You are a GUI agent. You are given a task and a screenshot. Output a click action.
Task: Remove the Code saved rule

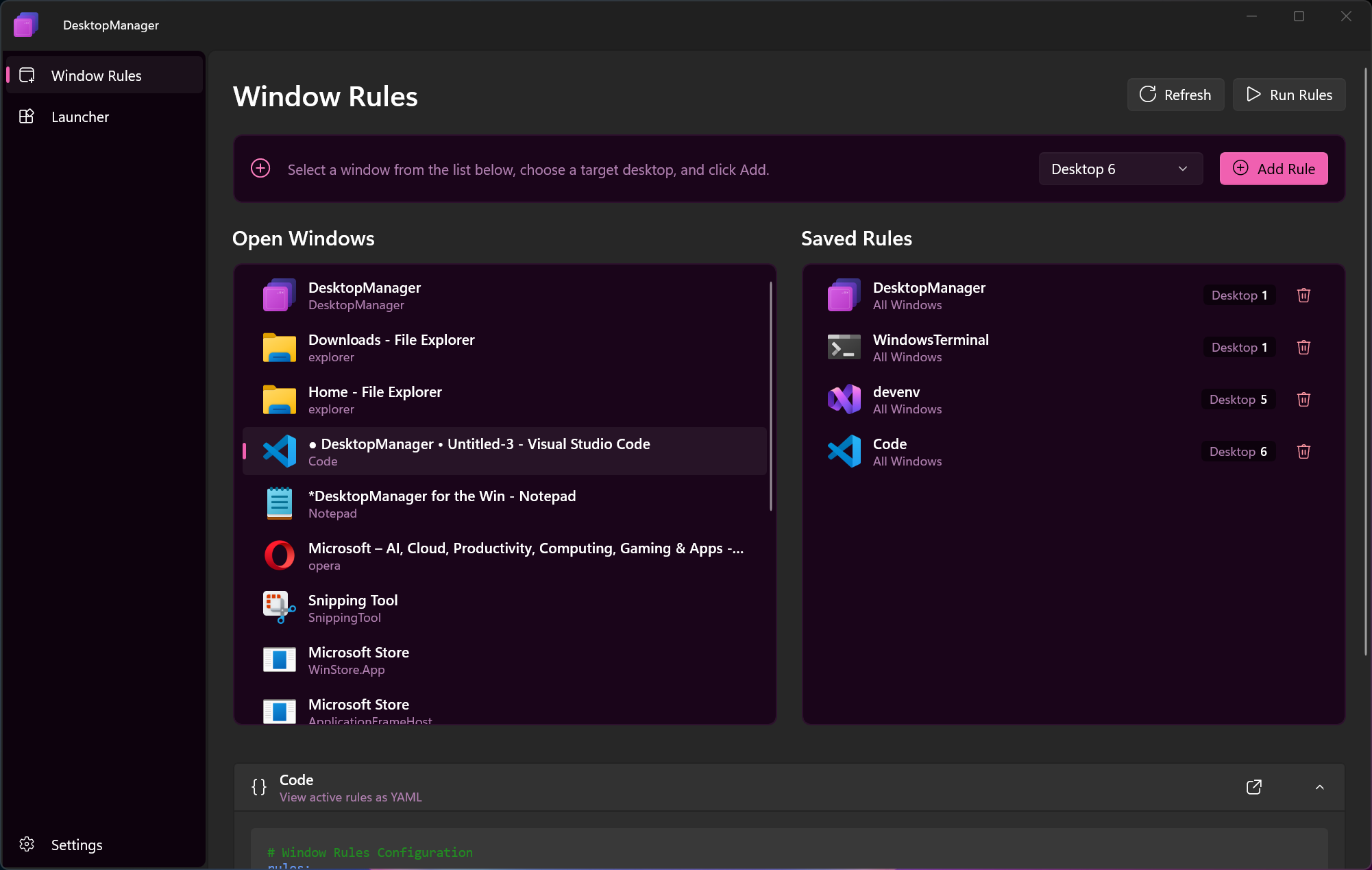1303,451
